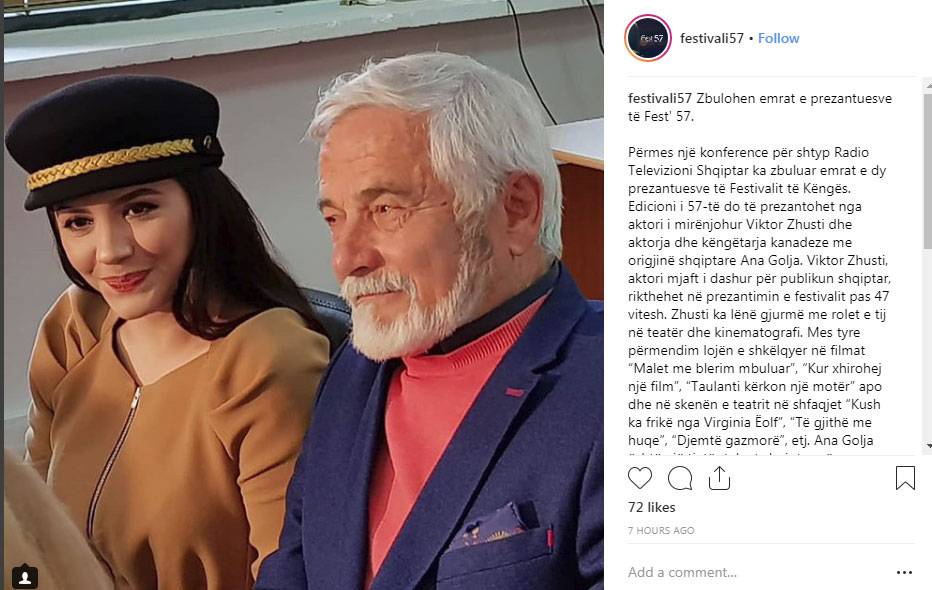Click the festivali57 name in the caption

[x=660, y=98]
